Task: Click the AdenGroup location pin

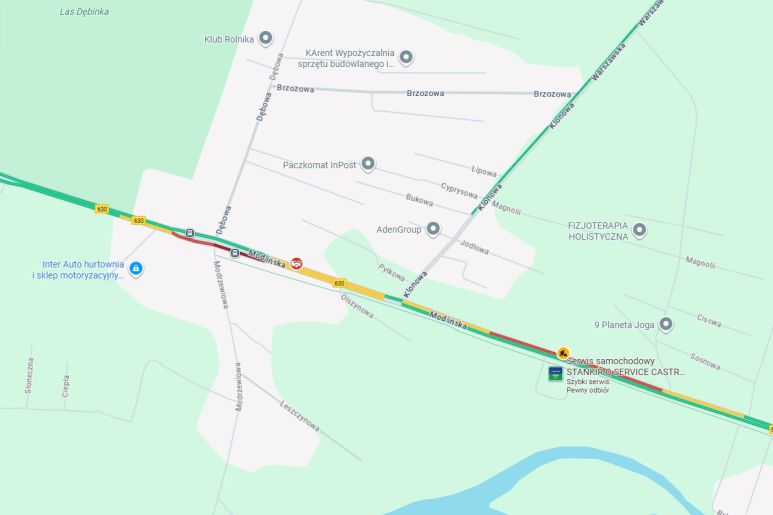Action: pyautogui.click(x=433, y=228)
